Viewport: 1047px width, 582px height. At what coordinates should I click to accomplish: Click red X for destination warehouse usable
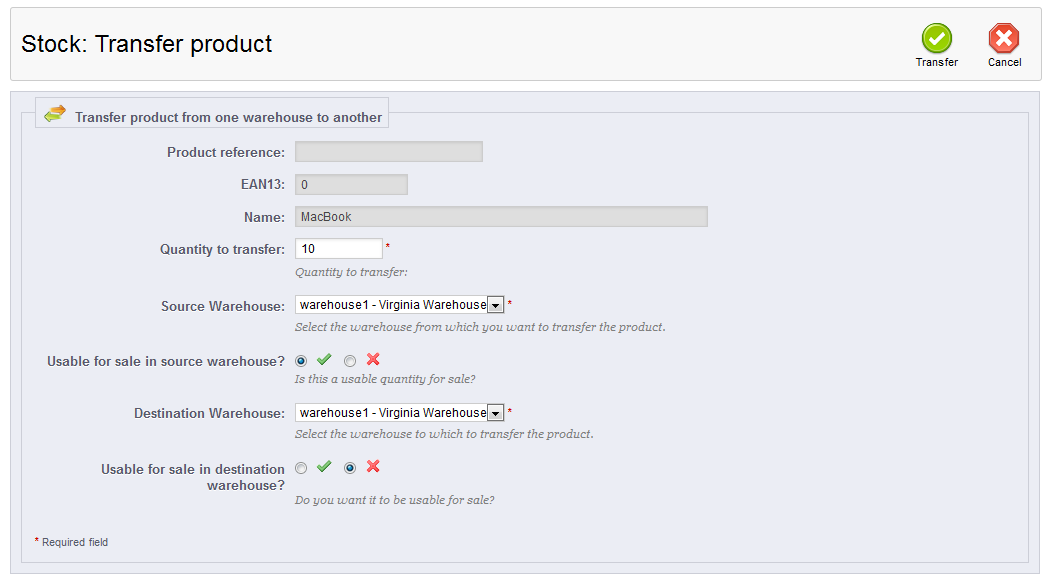pyautogui.click(x=373, y=467)
